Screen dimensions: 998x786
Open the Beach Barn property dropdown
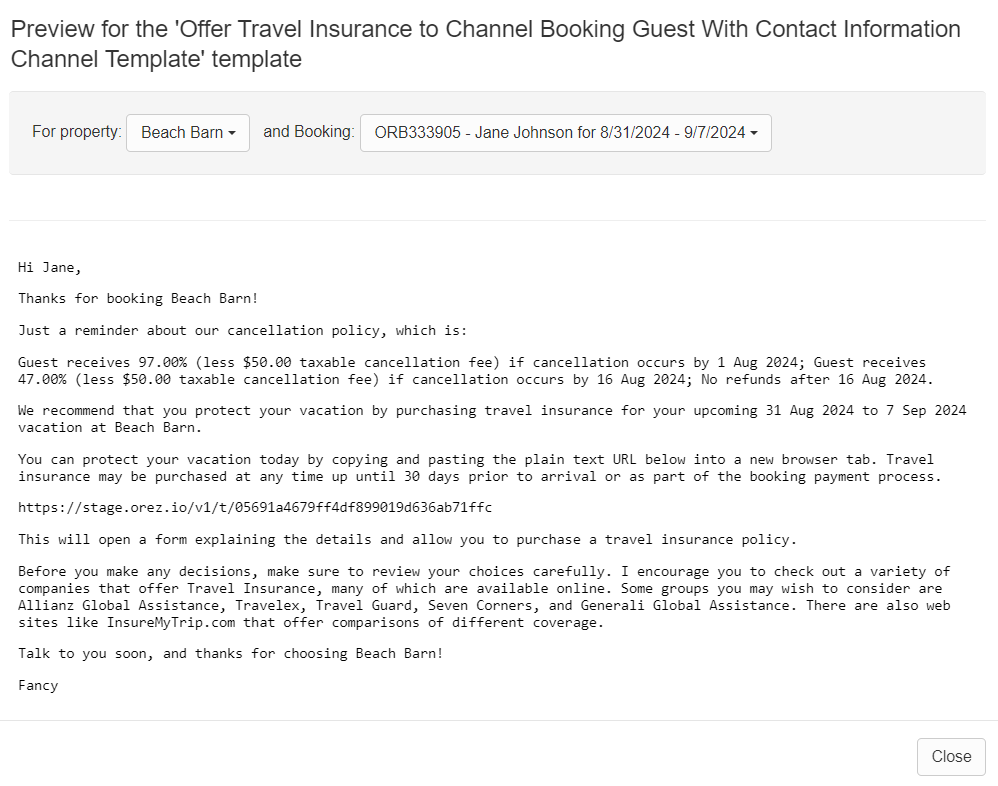coord(188,133)
